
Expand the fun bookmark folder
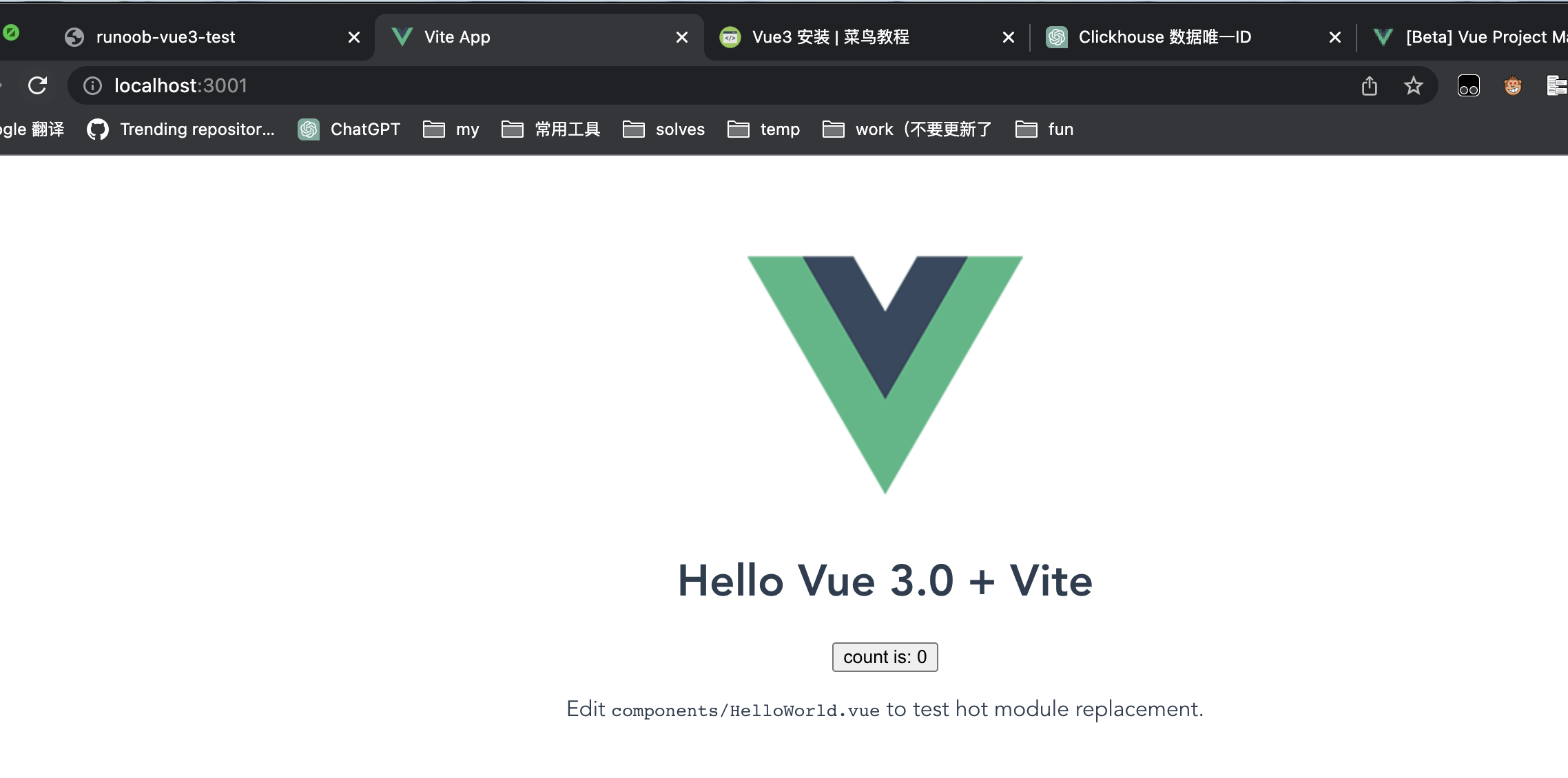[x=1044, y=129]
